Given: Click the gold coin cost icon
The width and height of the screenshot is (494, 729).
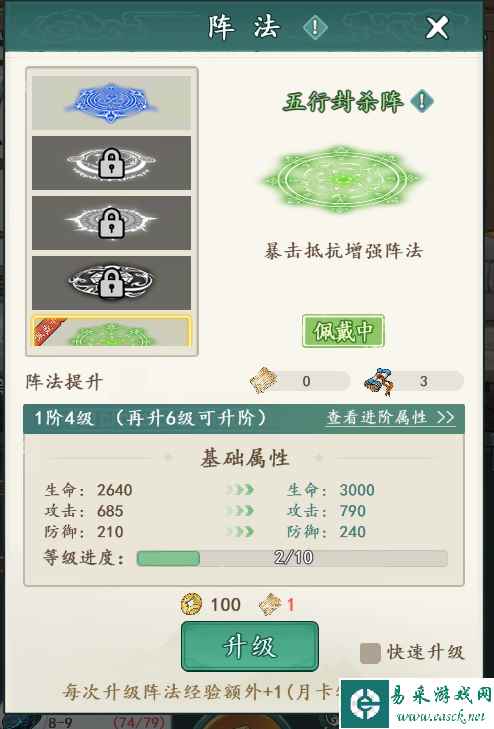Looking at the screenshot, I should pos(191,604).
